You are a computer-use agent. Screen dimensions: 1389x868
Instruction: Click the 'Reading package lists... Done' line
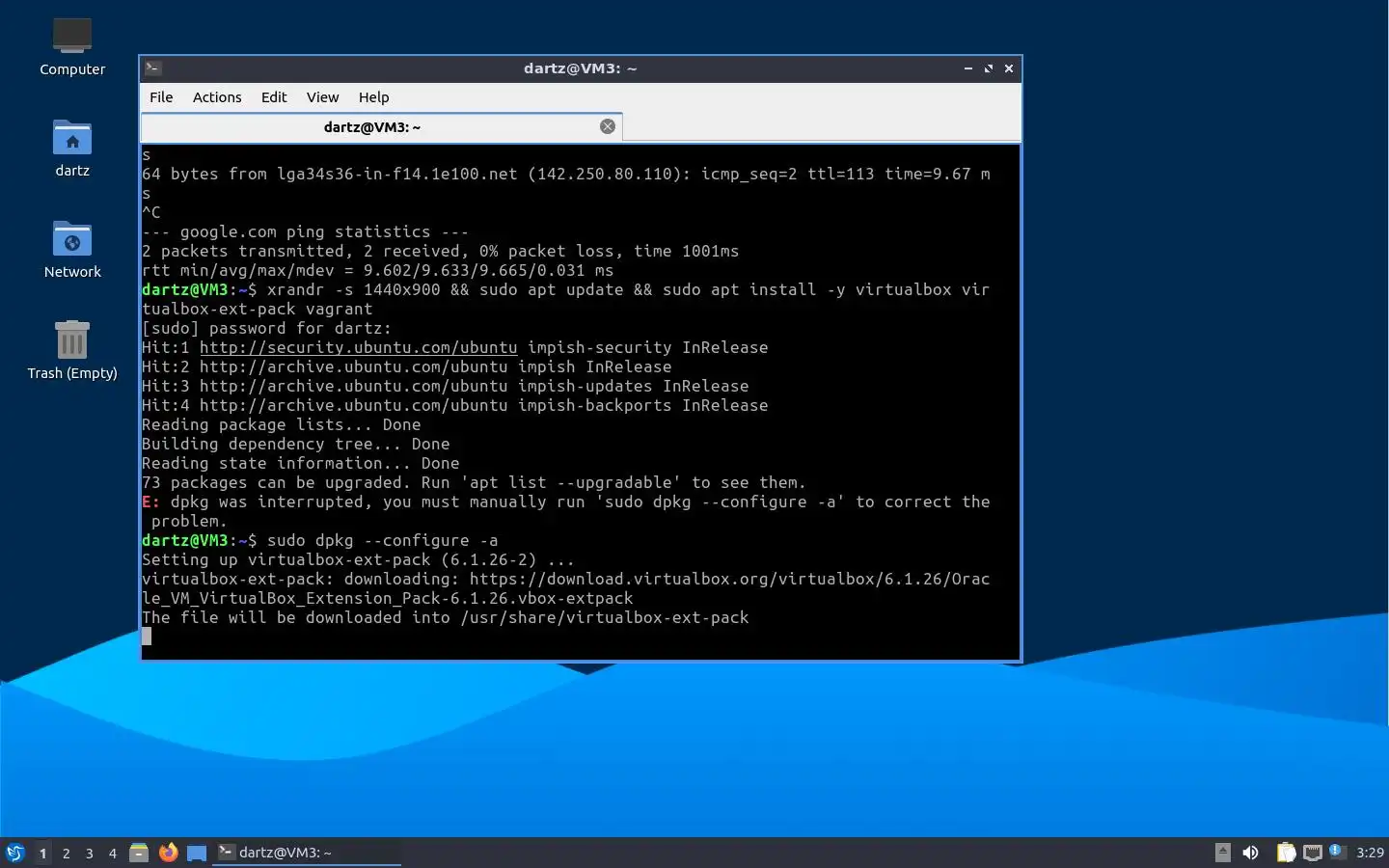click(x=281, y=424)
